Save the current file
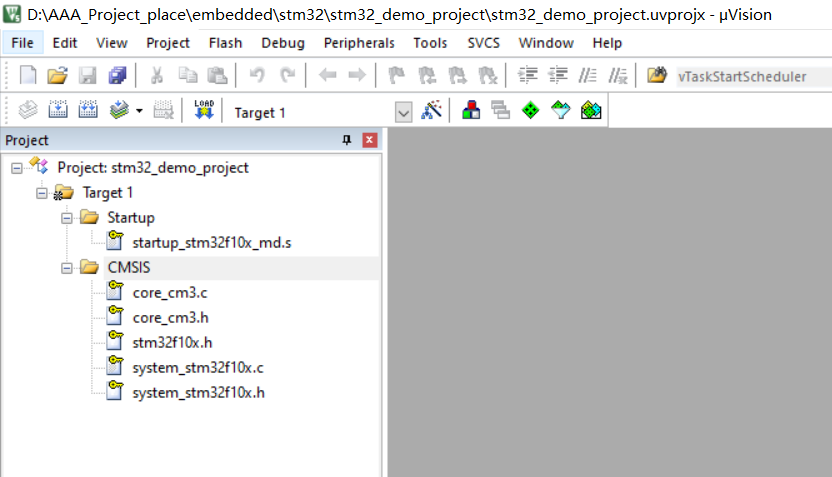 coord(88,75)
